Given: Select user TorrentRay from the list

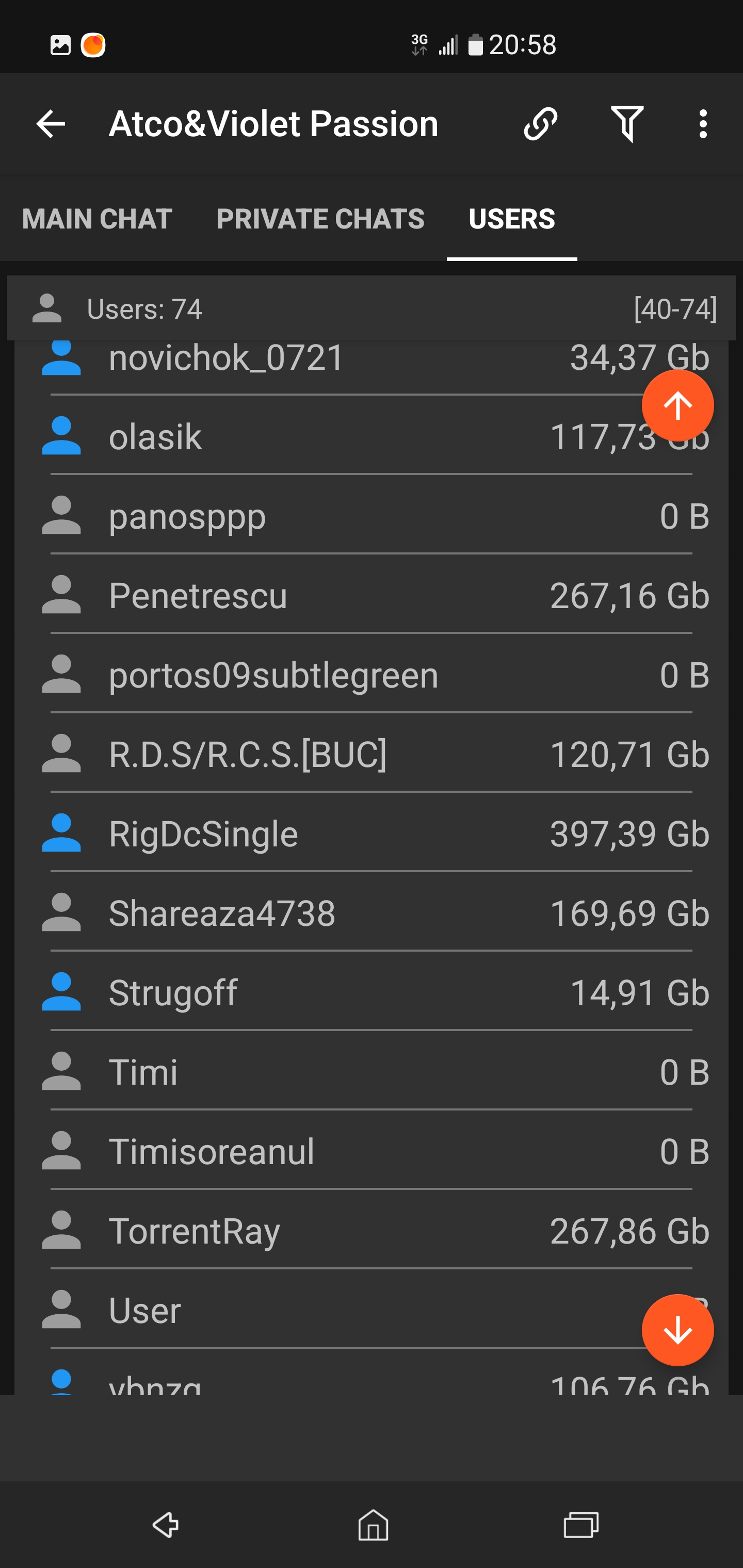Looking at the screenshot, I should [x=195, y=1231].
